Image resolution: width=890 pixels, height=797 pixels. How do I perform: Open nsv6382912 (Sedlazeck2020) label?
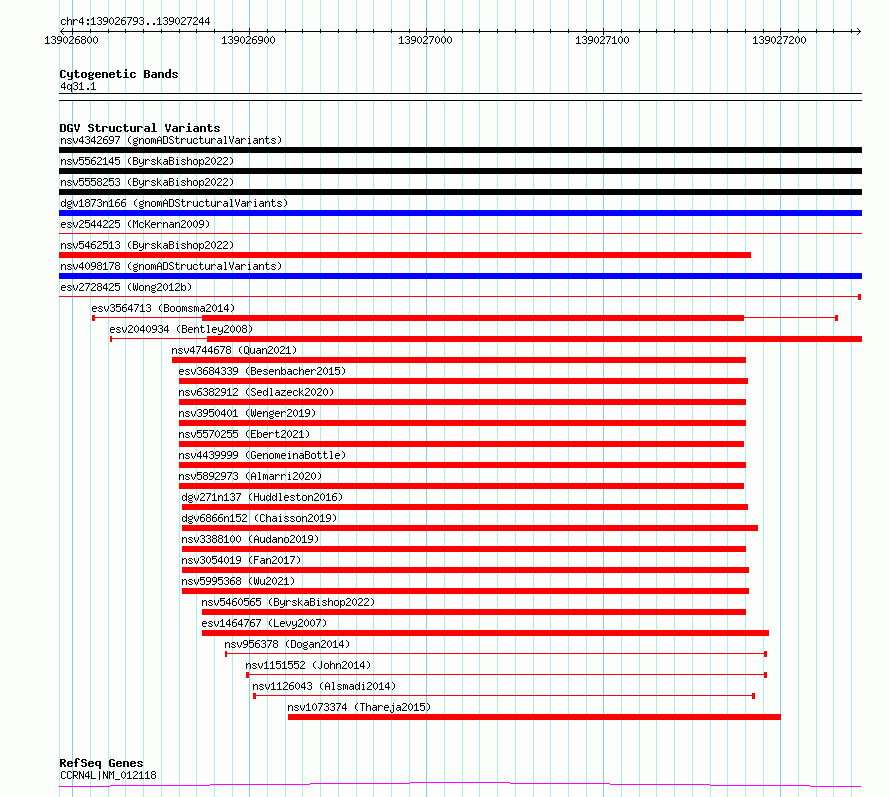click(x=256, y=392)
